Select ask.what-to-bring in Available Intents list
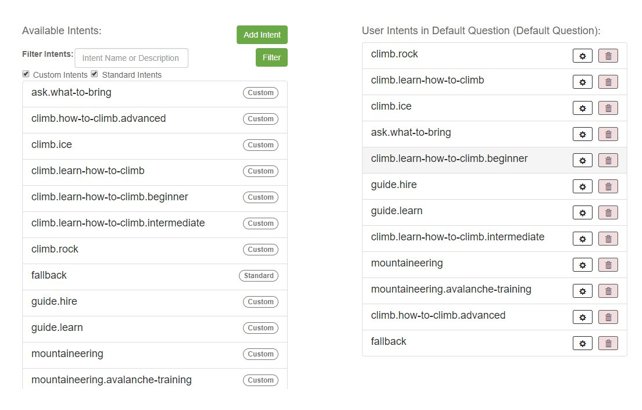Image resolution: width=642 pixels, height=410 pixels. (x=155, y=93)
